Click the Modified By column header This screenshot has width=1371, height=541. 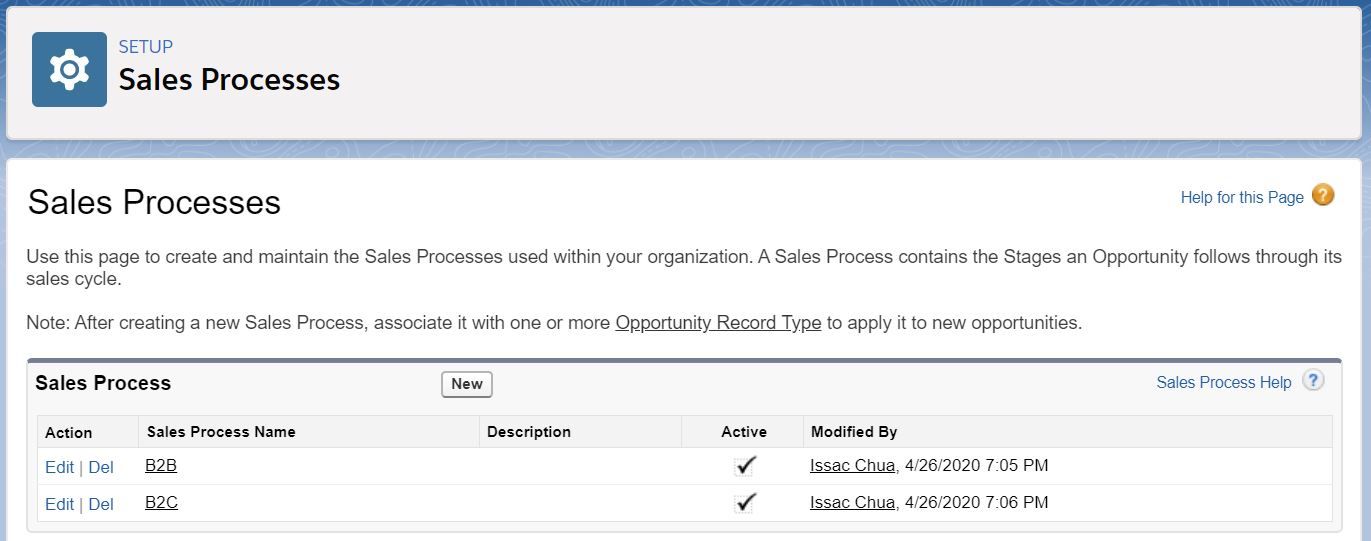[853, 432]
